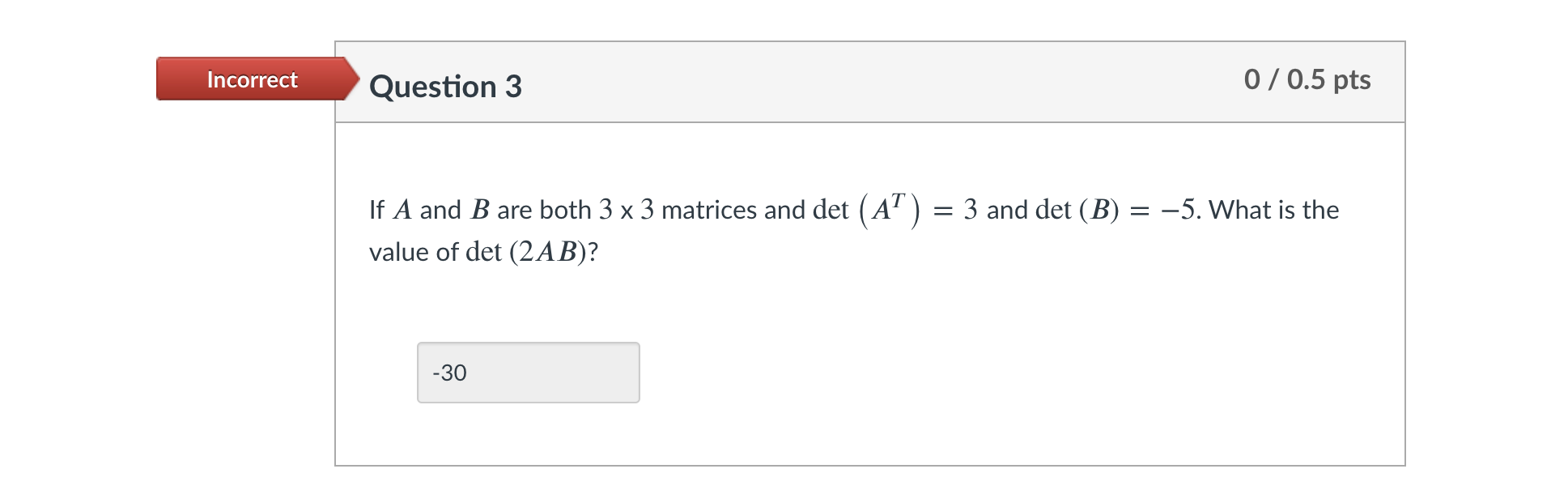The height and width of the screenshot is (503, 1568).
Task: Click the border of the question panel
Action: point(338,283)
